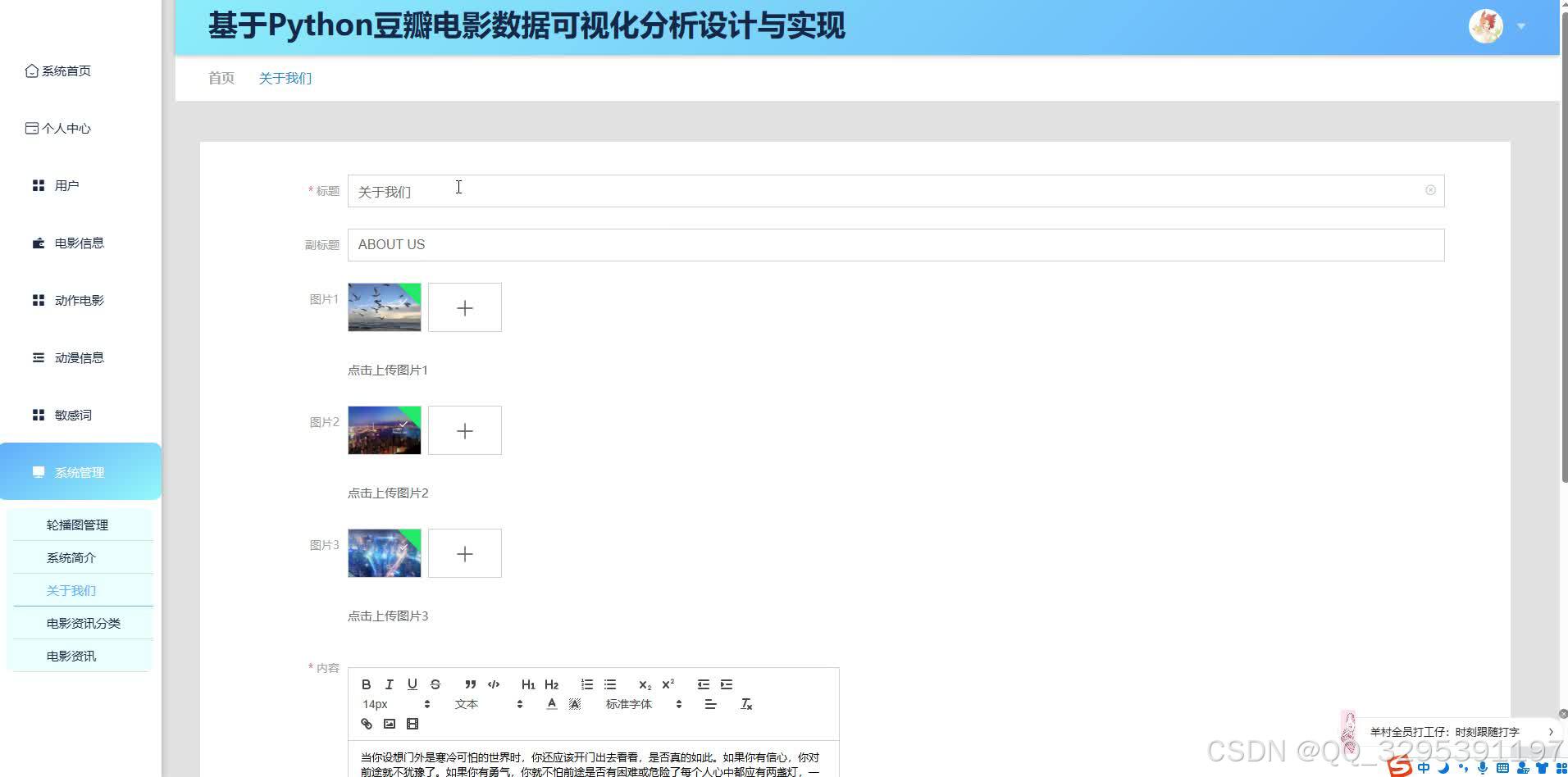Insert a video via the editor toolbar
This screenshot has height=777, width=1568.
[x=413, y=724]
